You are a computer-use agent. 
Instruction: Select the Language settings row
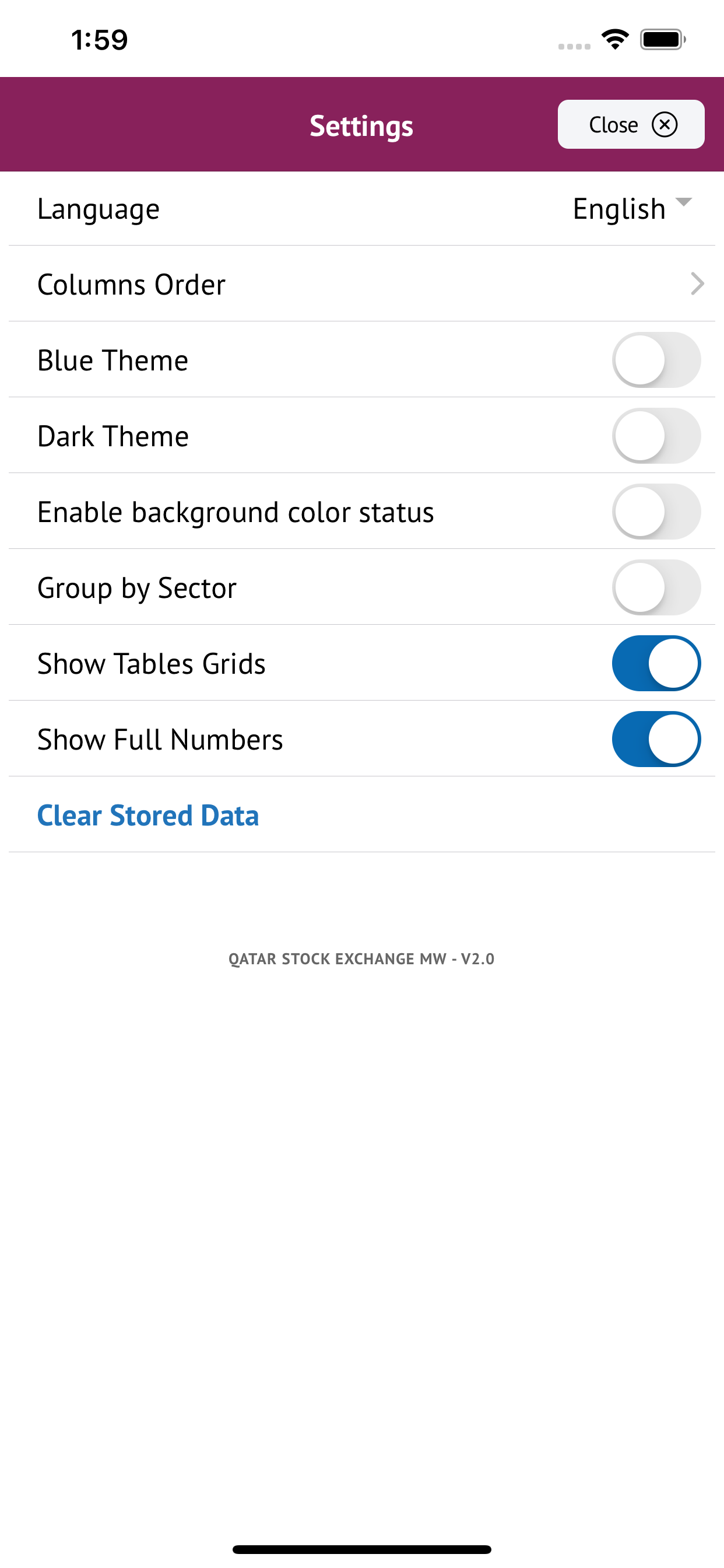click(x=362, y=209)
